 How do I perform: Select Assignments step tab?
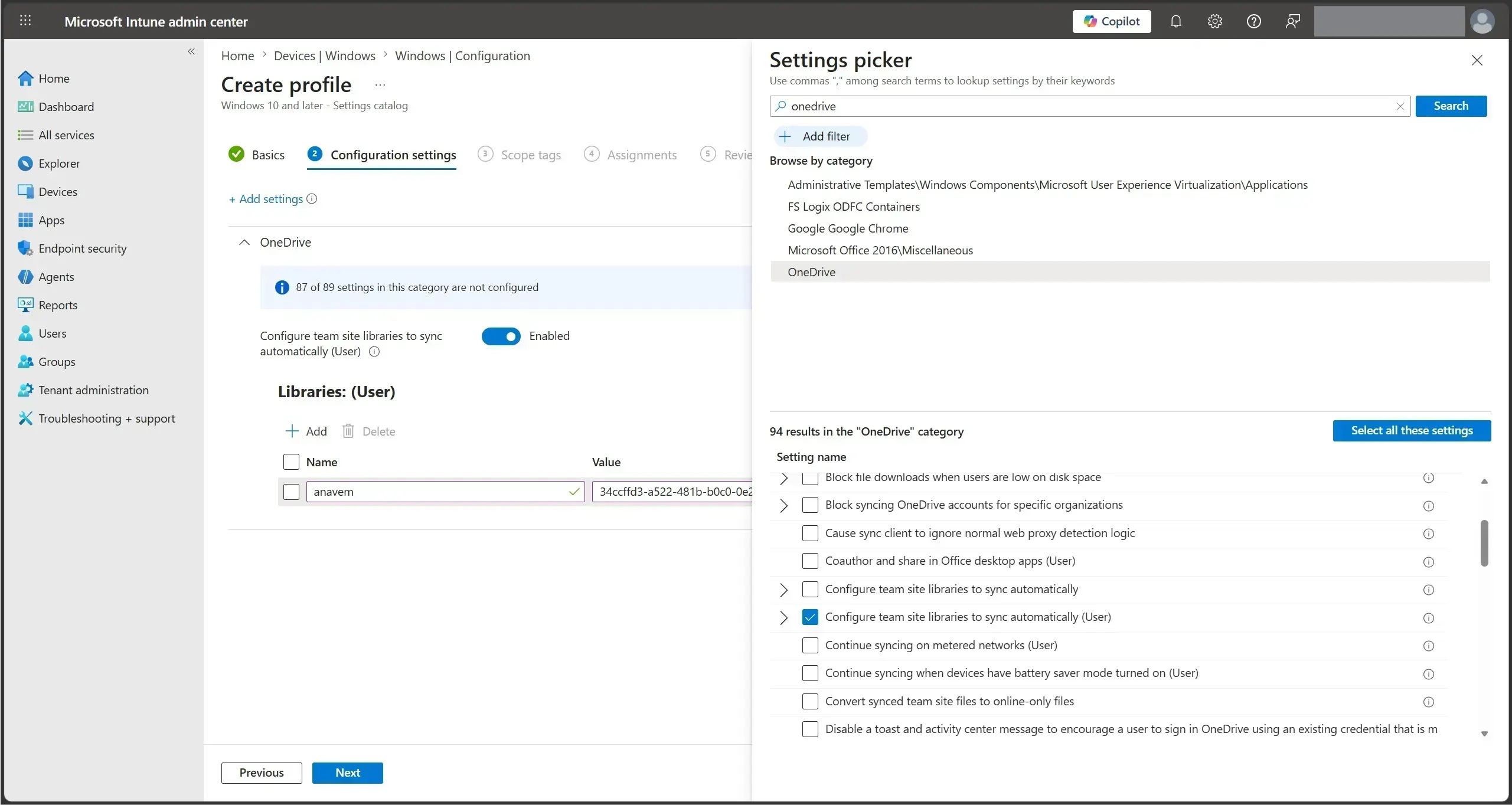click(x=631, y=155)
